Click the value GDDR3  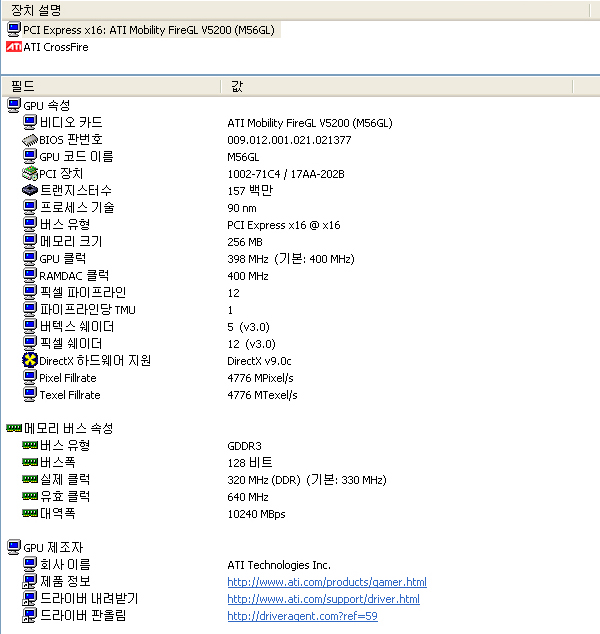pos(244,446)
